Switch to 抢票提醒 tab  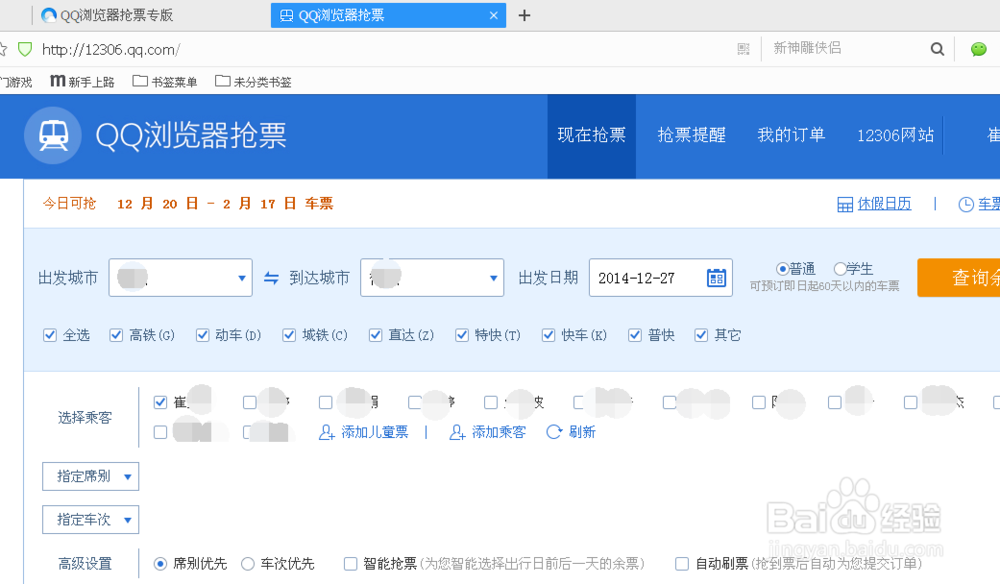click(x=691, y=135)
